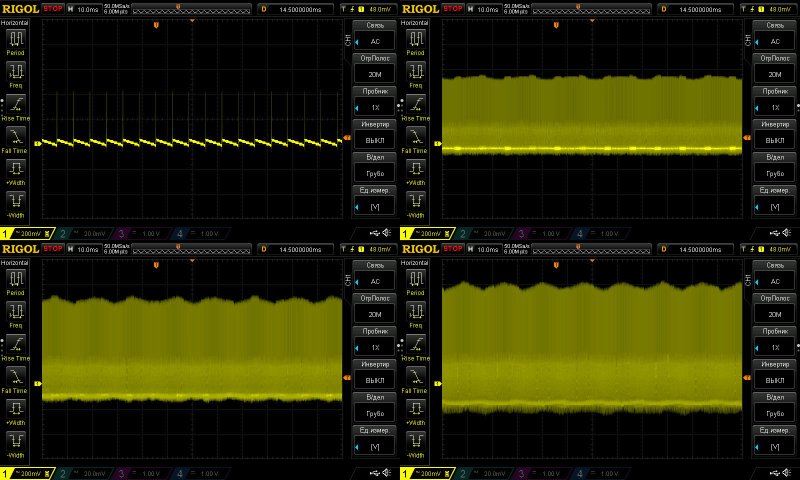The height and width of the screenshot is (480, 800).
Task: Select Fall Time icon in top-right capture
Action: [416, 137]
